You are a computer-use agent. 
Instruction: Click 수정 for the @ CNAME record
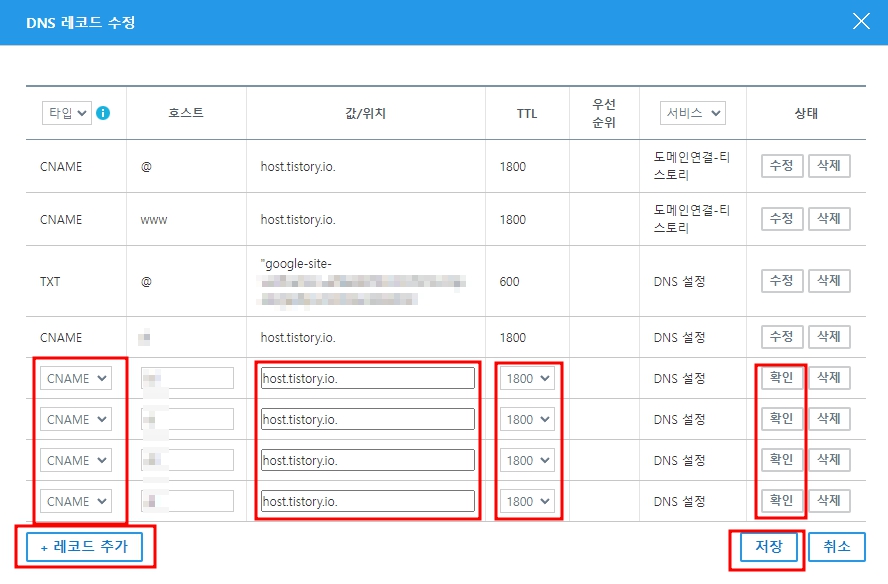click(781, 165)
